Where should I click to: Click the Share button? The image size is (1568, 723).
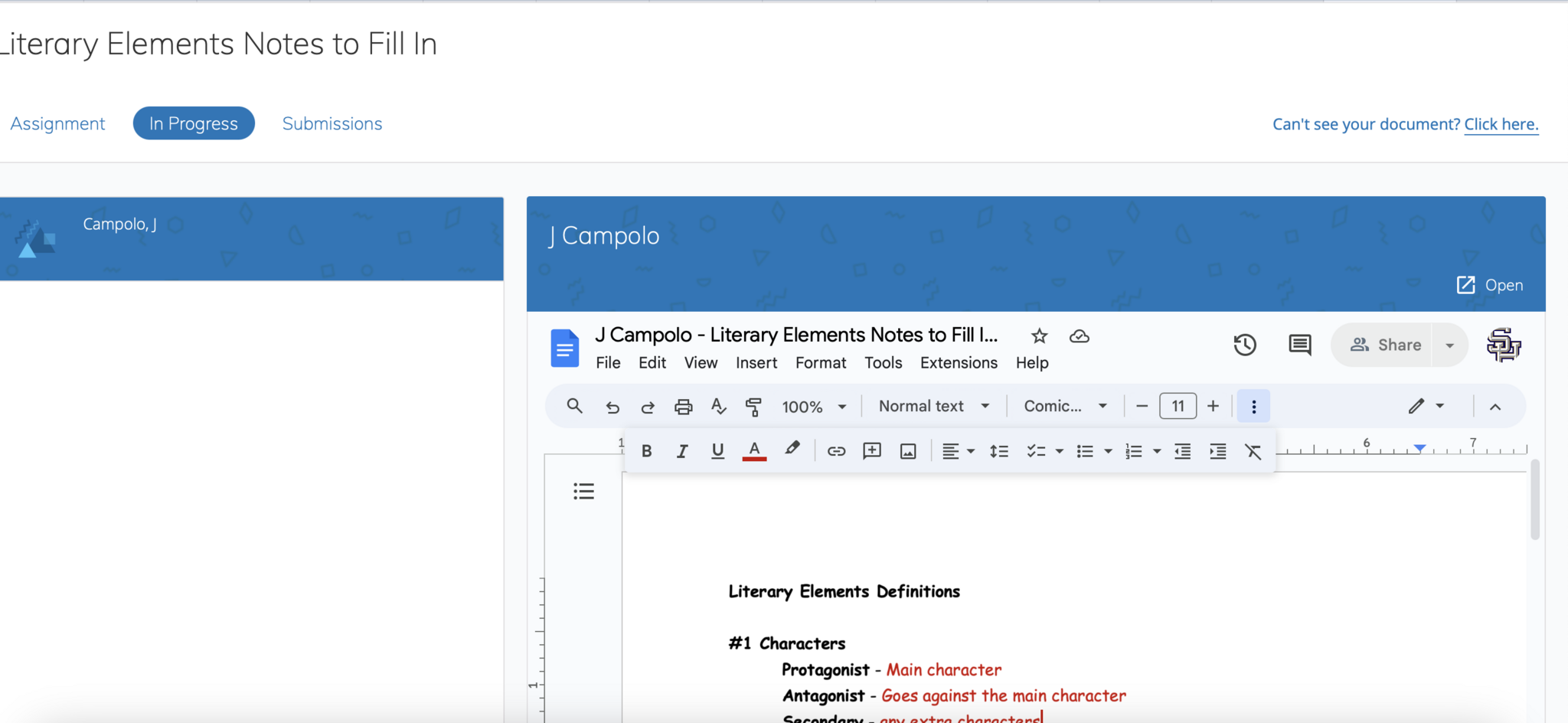(1387, 345)
